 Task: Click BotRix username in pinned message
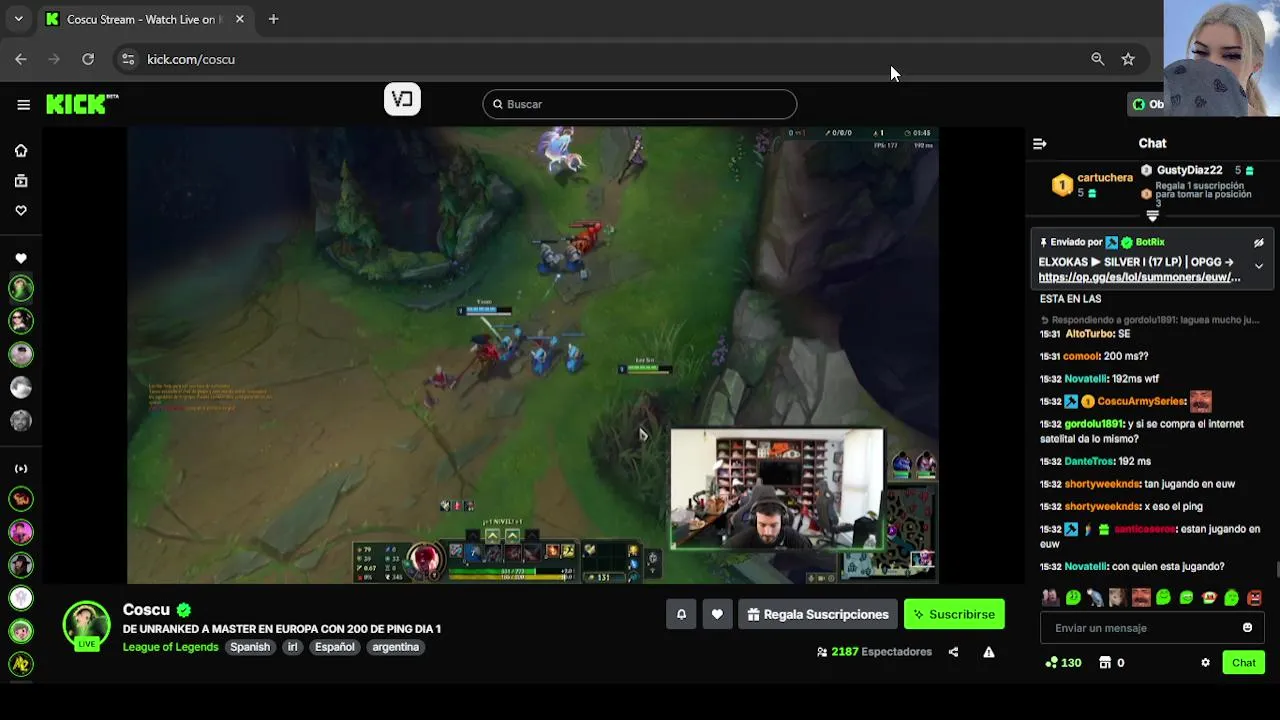[1150, 242]
